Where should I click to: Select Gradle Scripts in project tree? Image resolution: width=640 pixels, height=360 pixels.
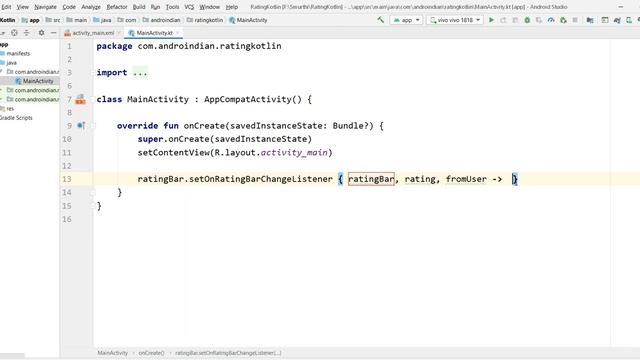pyautogui.click(x=16, y=118)
